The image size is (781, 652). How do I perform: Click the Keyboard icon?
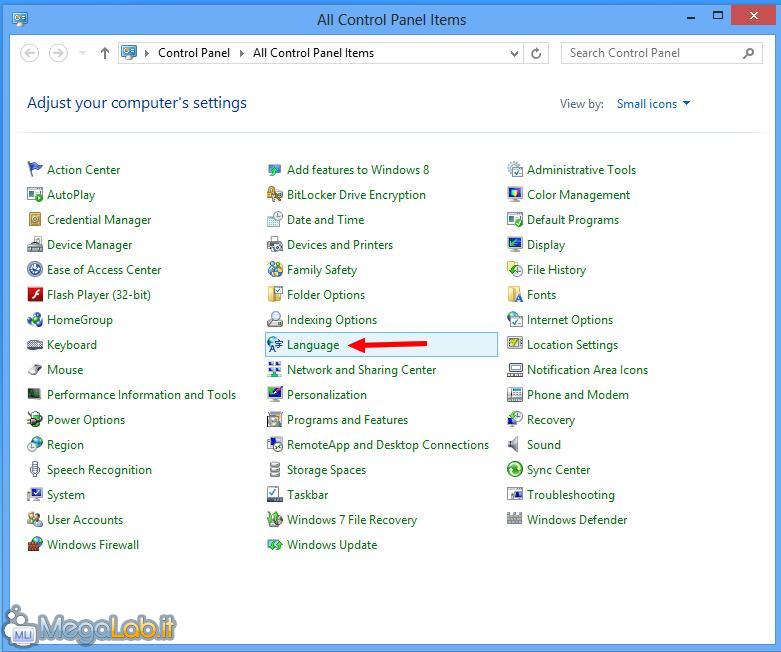(x=35, y=344)
